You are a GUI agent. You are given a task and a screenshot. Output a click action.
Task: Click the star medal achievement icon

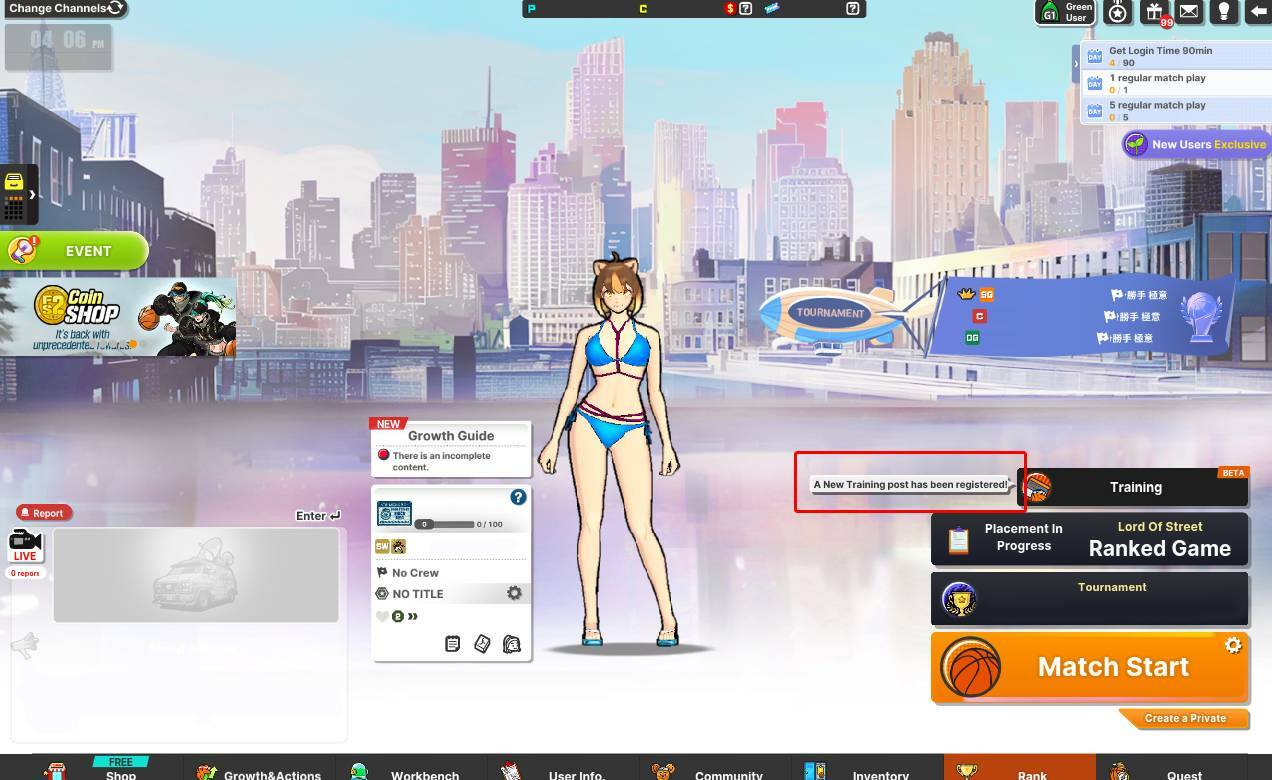tap(1118, 12)
